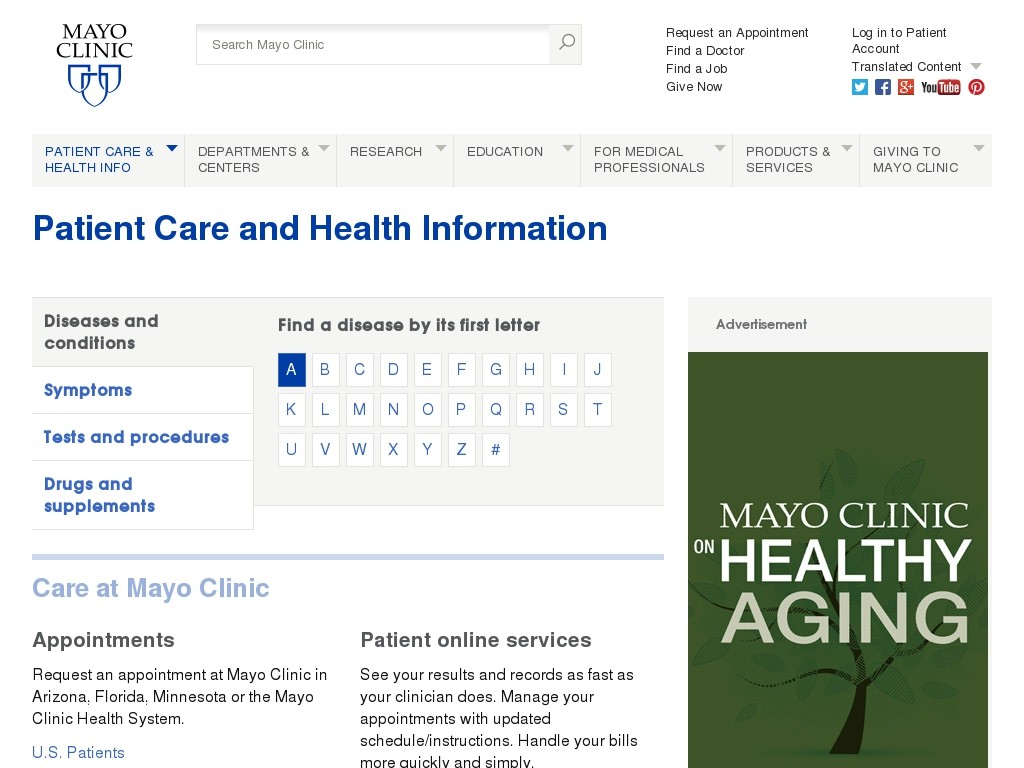Screen dimensions: 1024x768
Task: Select letter A in the disease index
Action: pyautogui.click(x=291, y=369)
